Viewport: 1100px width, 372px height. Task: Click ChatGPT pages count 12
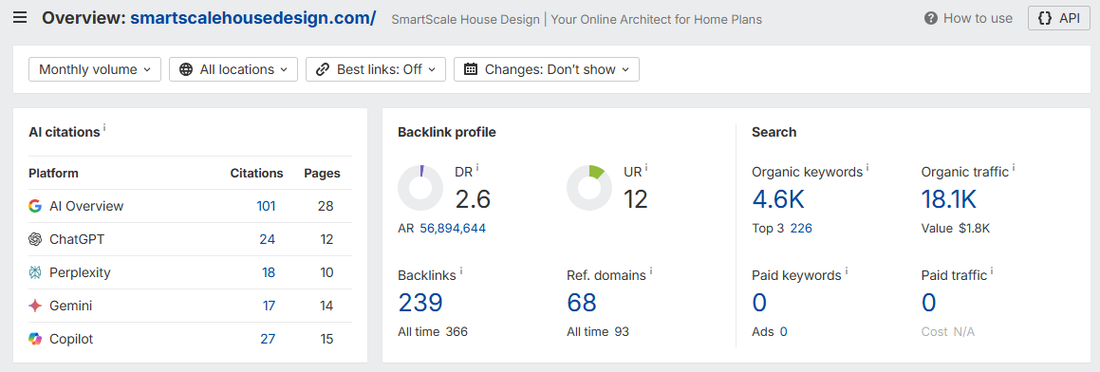327,239
